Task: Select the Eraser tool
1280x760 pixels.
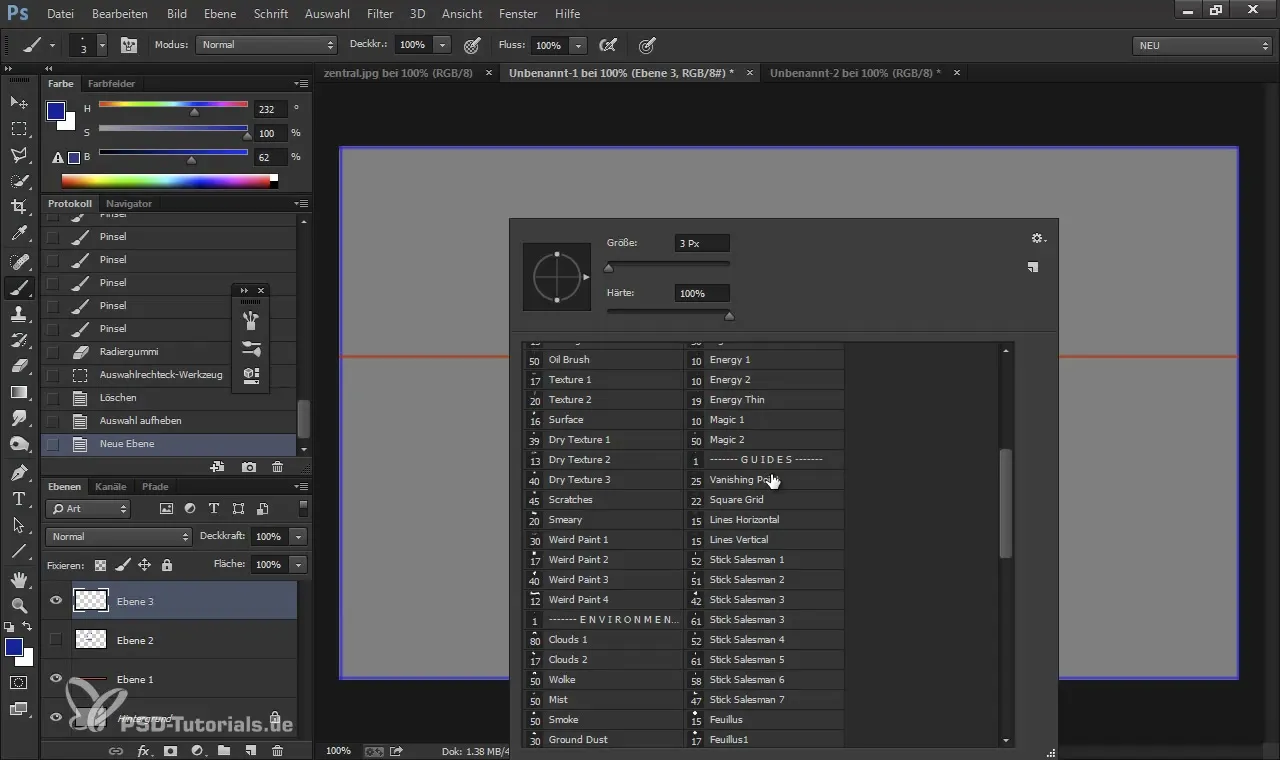Action: pos(19,366)
